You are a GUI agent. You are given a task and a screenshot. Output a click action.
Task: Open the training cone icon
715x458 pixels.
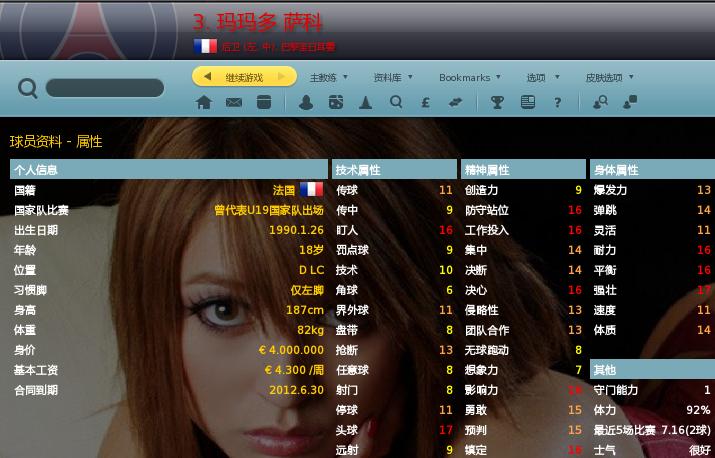365,102
